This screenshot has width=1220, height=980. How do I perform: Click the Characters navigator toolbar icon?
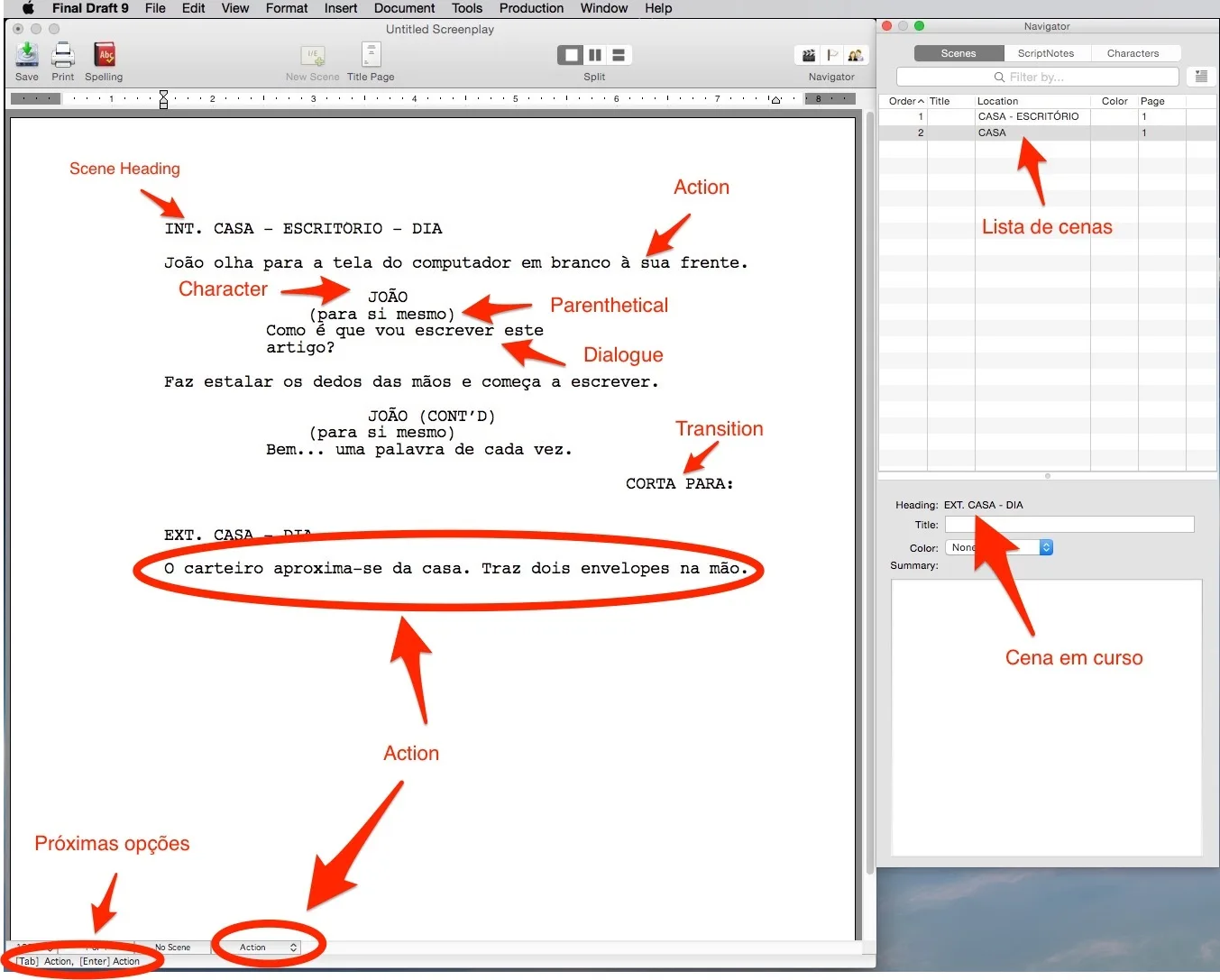[856, 56]
